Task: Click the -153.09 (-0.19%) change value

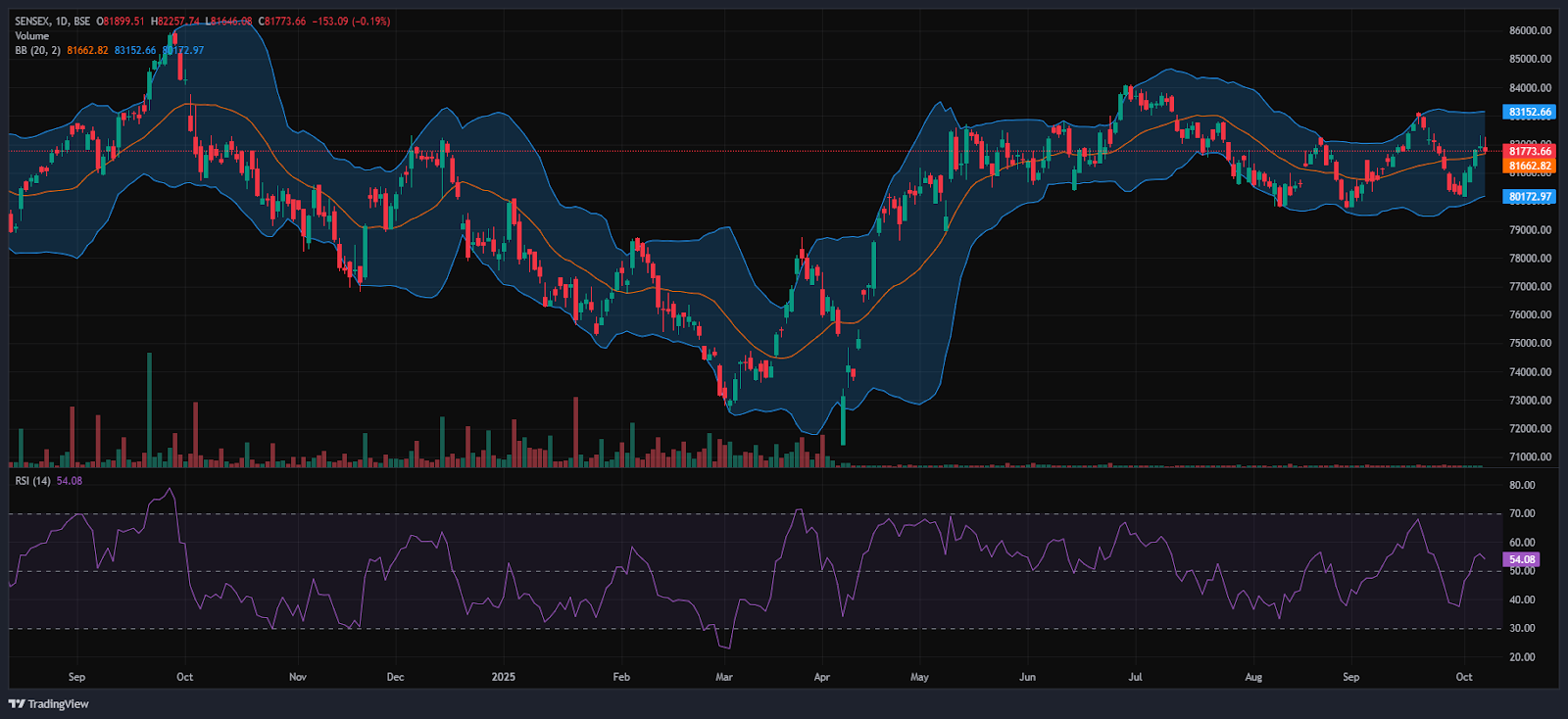Action: [x=351, y=21]
